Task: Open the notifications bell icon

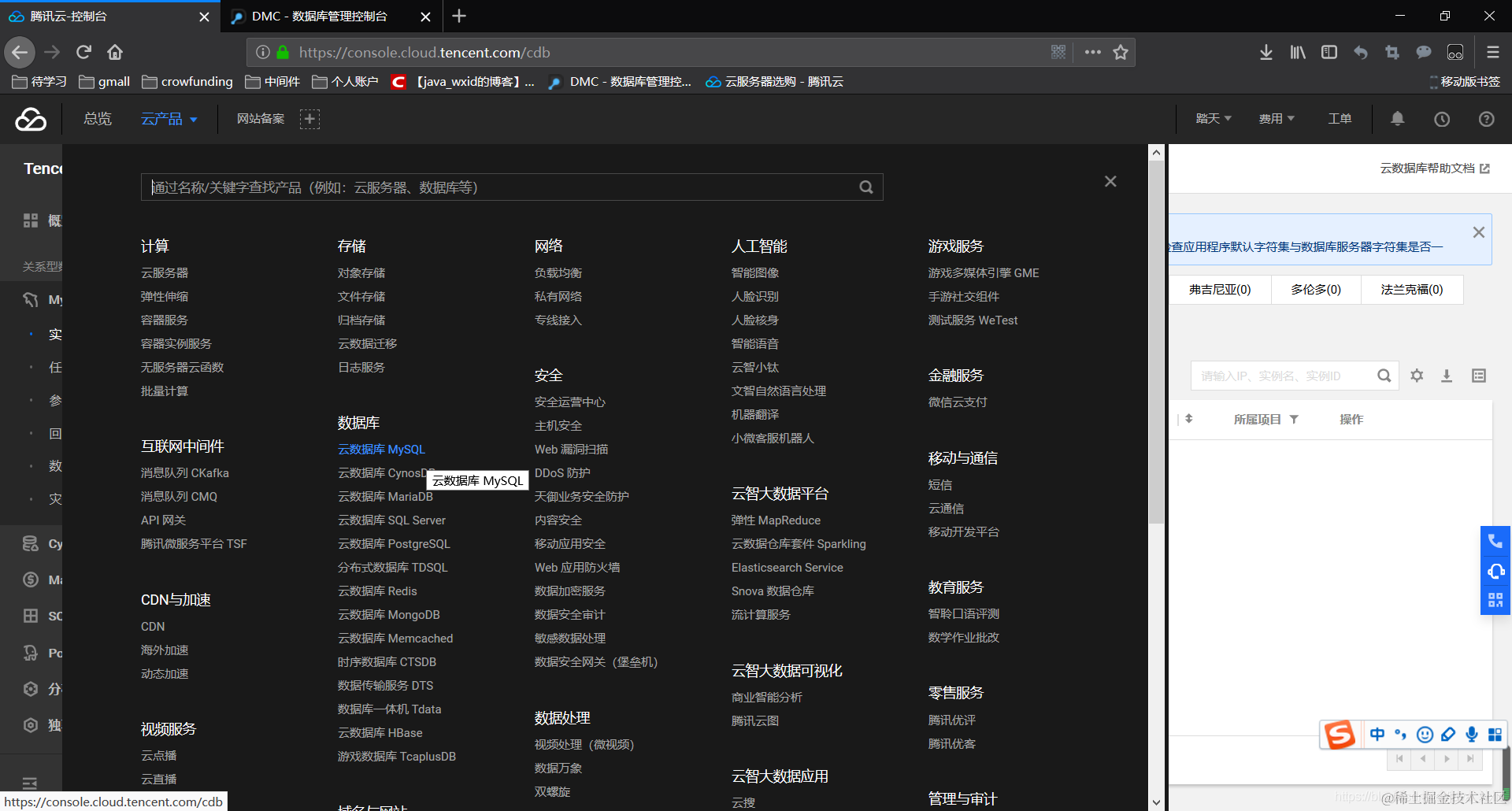Action: click(x=1397, y=119)
